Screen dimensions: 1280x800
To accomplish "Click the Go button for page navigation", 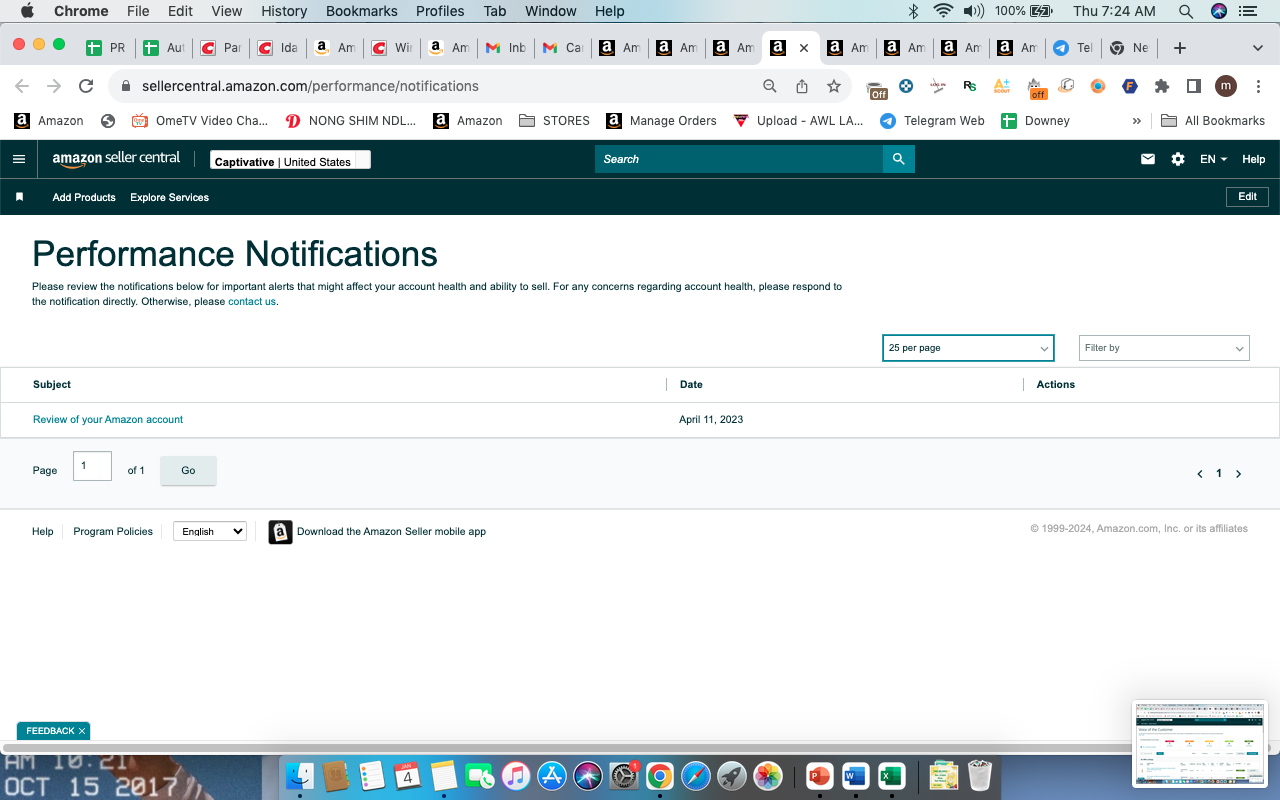I will coord(188,471).
